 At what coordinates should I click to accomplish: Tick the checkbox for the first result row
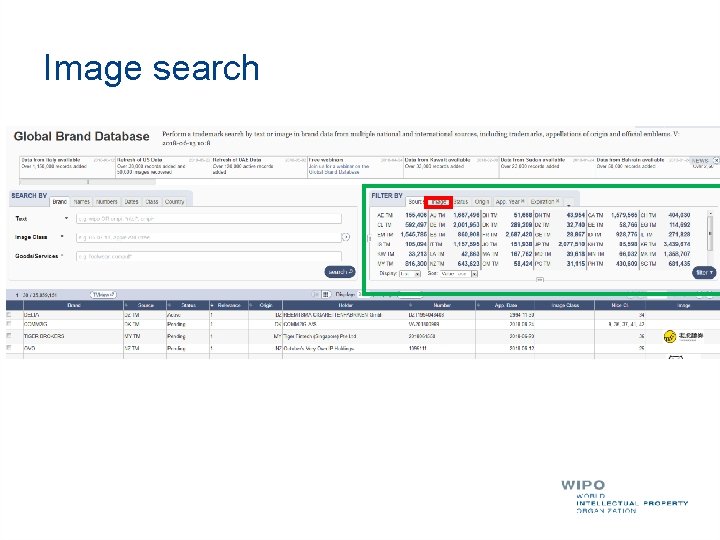(9, 315)
